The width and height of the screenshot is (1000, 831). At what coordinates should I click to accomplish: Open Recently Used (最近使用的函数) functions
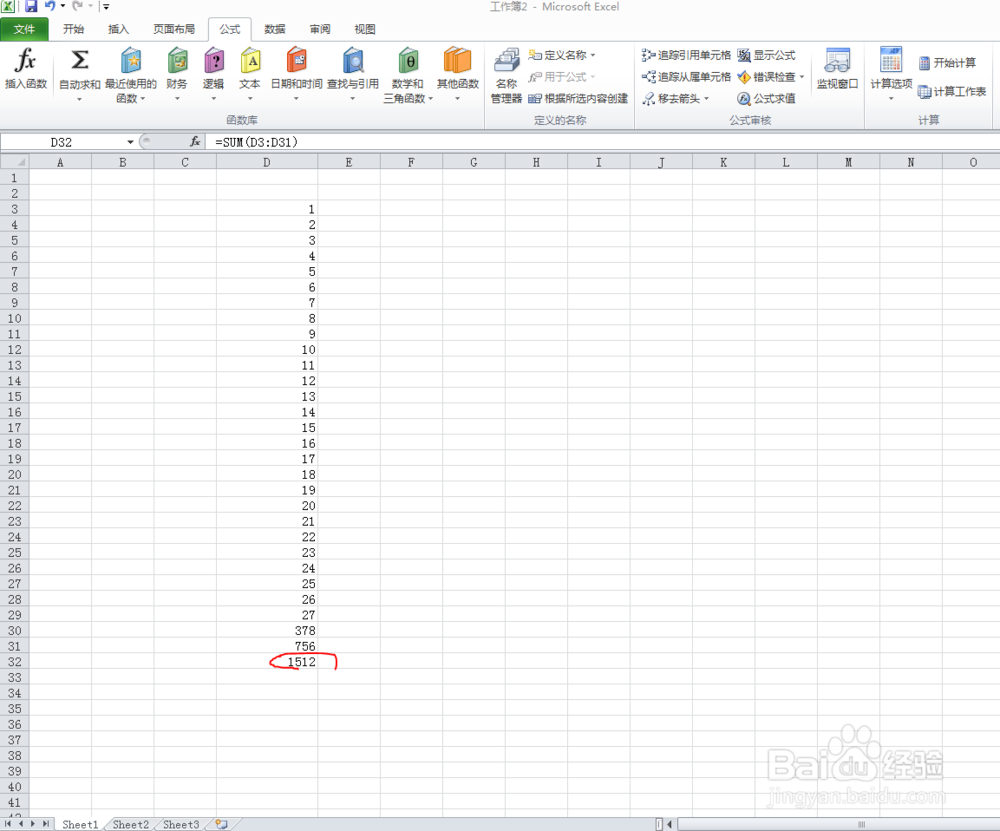pos(131,74)
